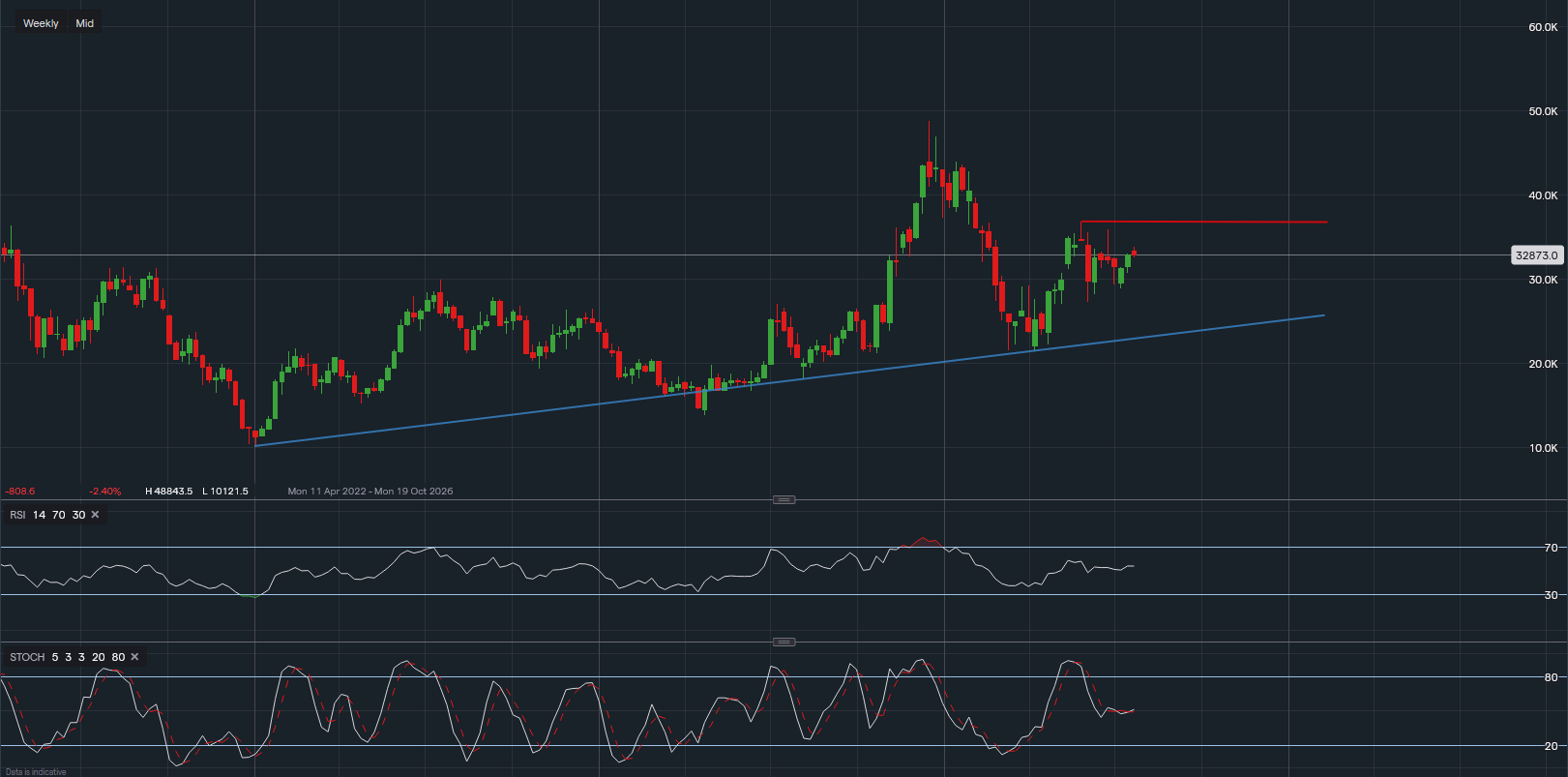Close the STOCH indicator panel
The height and width of the screenshot is (777, 1568).
pyautogui.click(x=134, y=657)
